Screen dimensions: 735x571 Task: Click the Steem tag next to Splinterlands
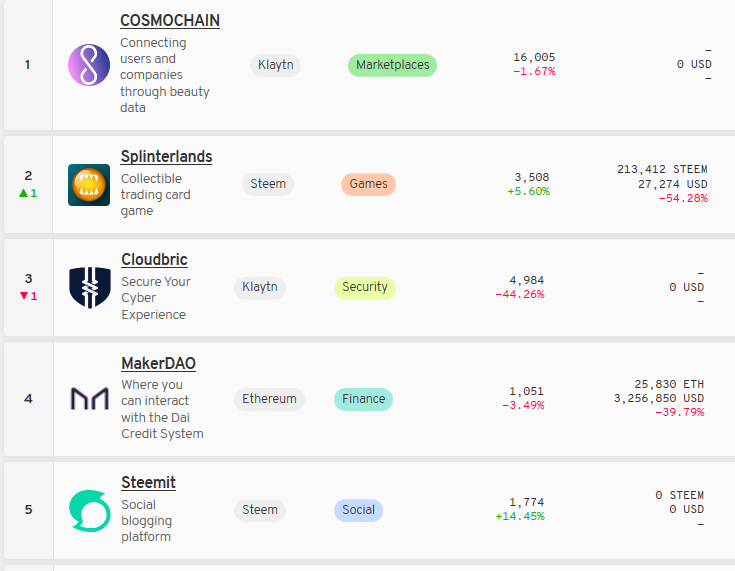[268, 184]
